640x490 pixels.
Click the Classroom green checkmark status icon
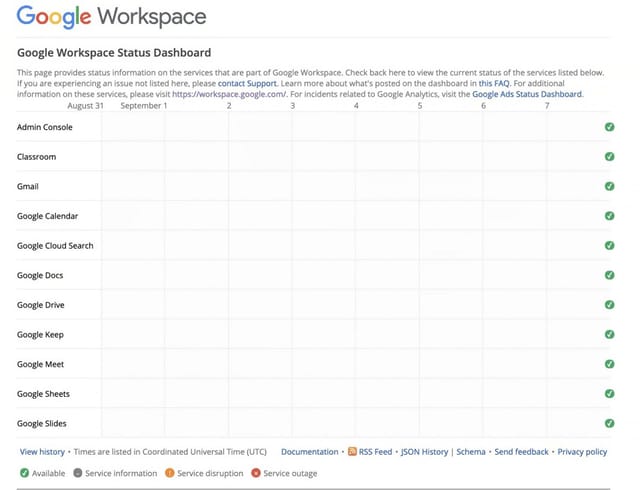[609, 157]
